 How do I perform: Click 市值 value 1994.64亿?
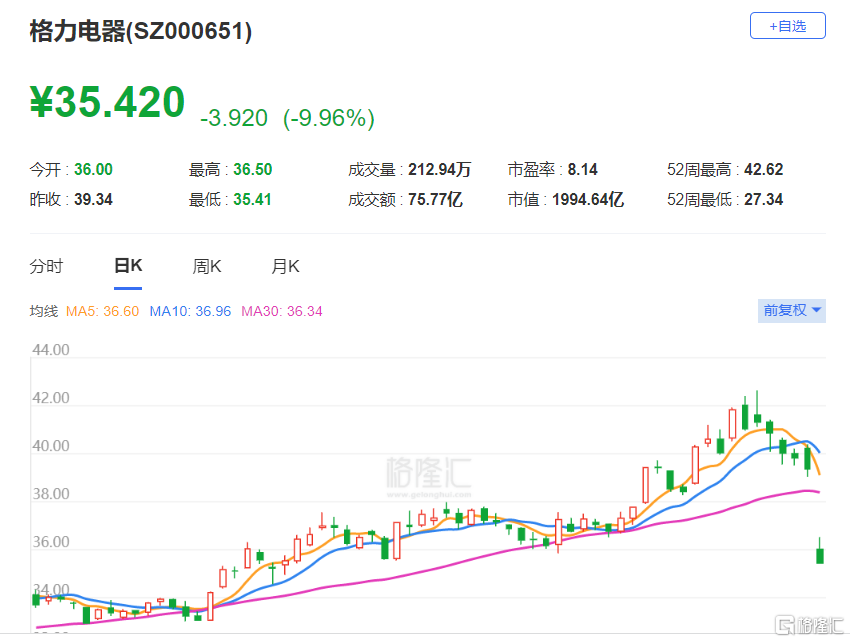pyautogui.click(x=588, y=199)
